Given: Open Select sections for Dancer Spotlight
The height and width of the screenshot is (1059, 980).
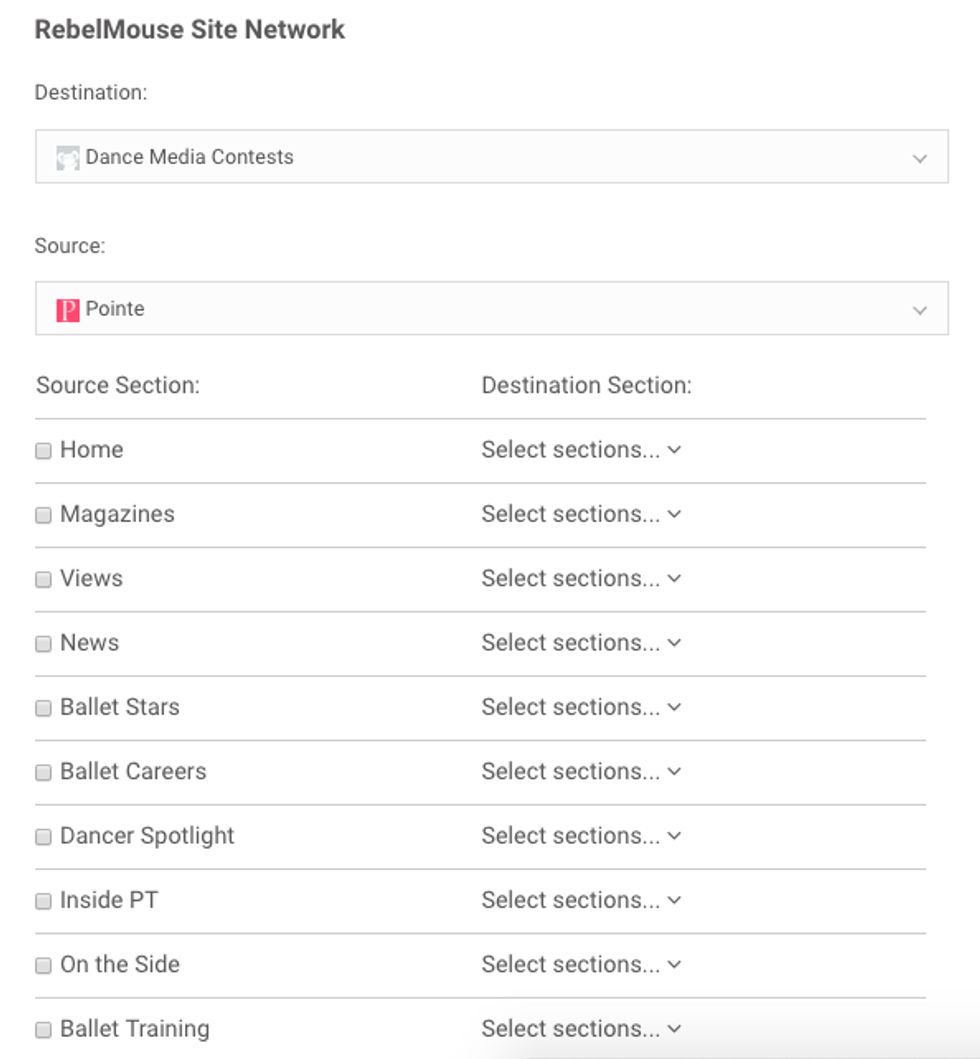Looking at the screenshot, I should click(x=580, y=836).
